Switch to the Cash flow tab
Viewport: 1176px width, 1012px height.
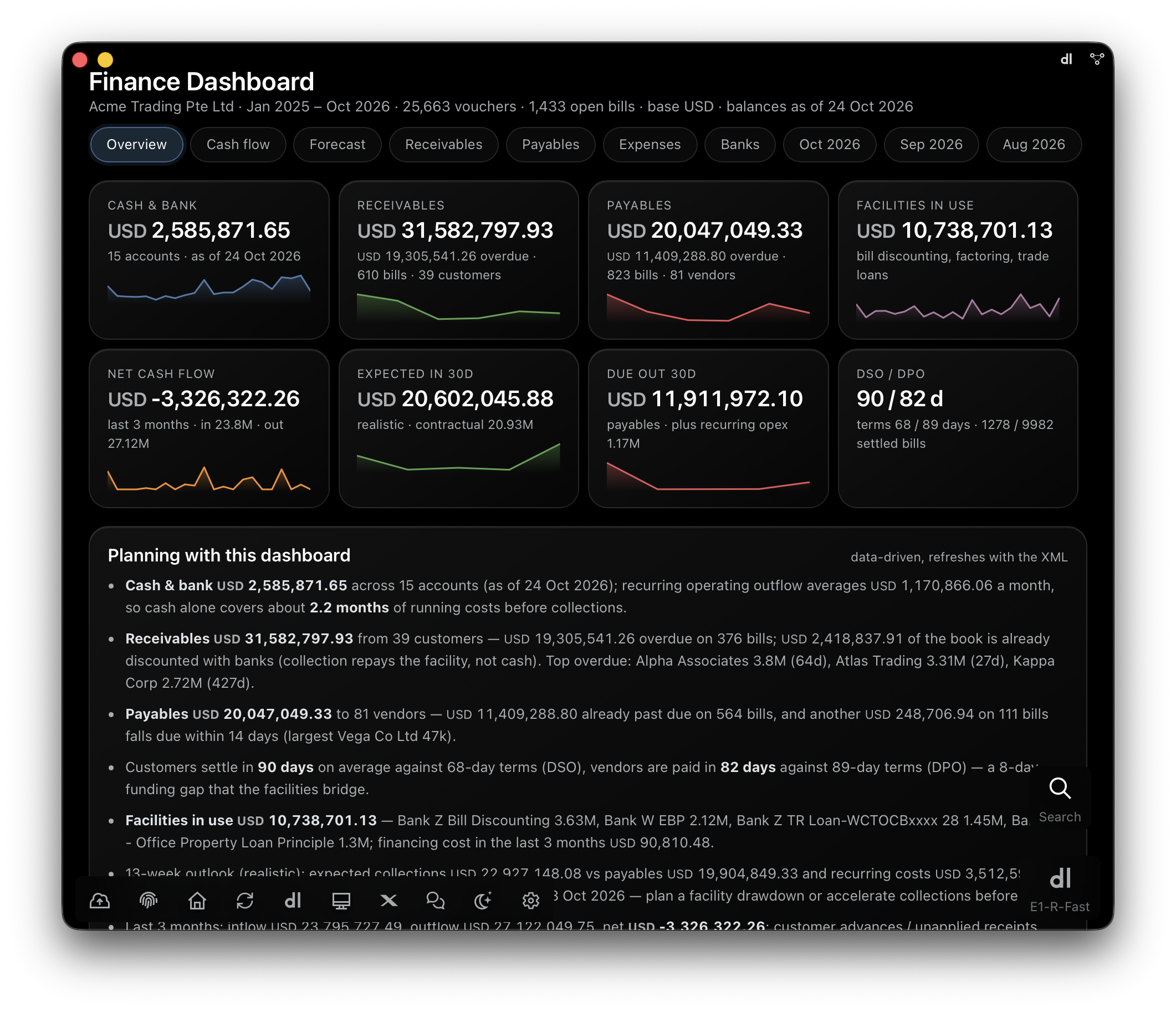point(238,145)
